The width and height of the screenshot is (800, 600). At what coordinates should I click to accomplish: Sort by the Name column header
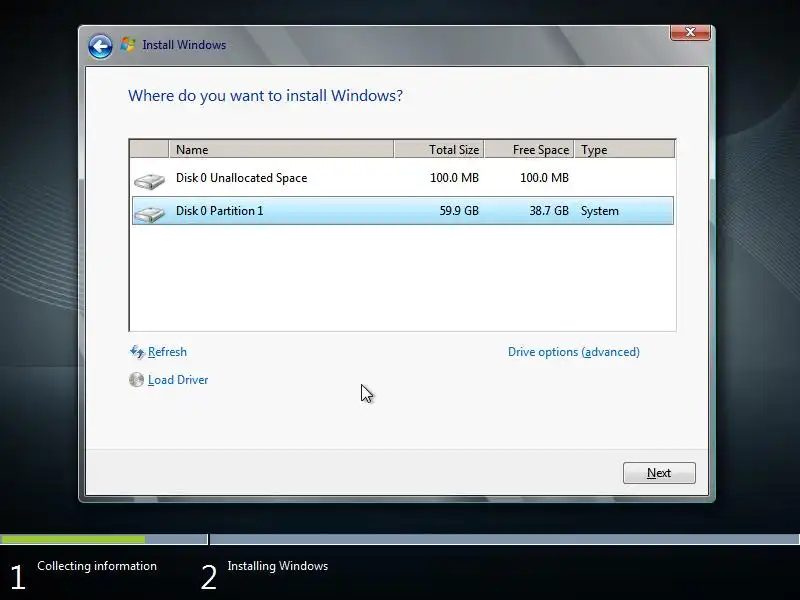click(281, 149)
